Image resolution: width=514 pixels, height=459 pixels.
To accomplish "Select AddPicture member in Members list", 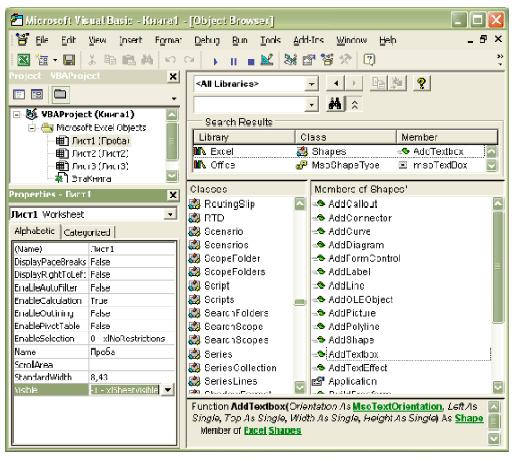I will (352, 313).
